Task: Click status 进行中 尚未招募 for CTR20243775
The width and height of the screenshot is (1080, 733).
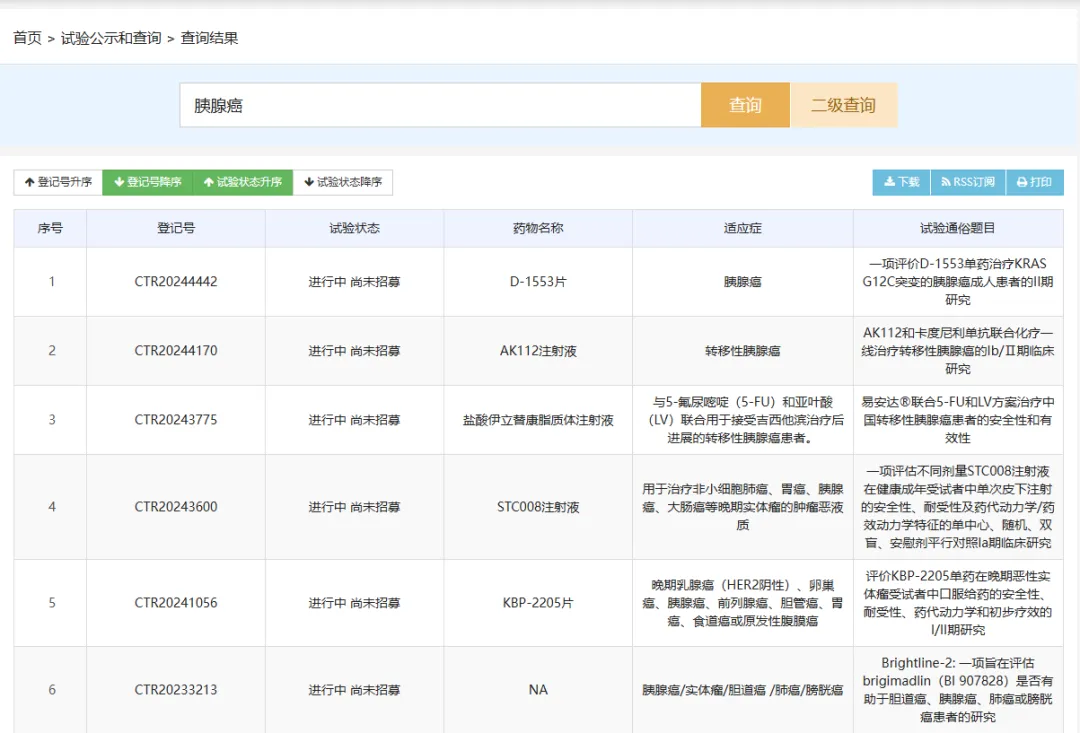Action: (x=354, y=420)
